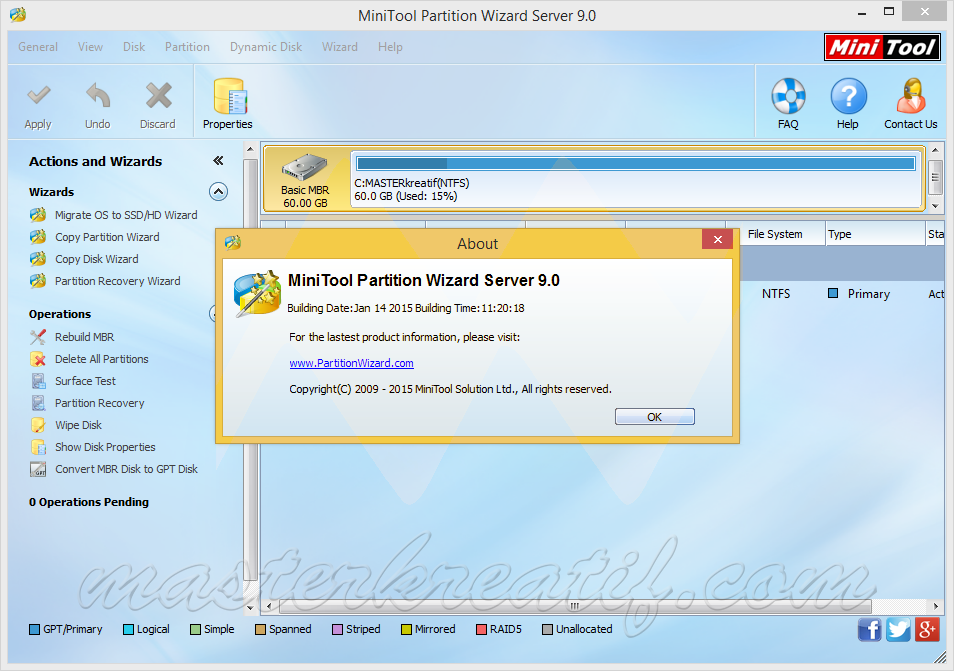
Task: Click the Partition Recovery Wizard icon
Action: (x=38, y=280)
